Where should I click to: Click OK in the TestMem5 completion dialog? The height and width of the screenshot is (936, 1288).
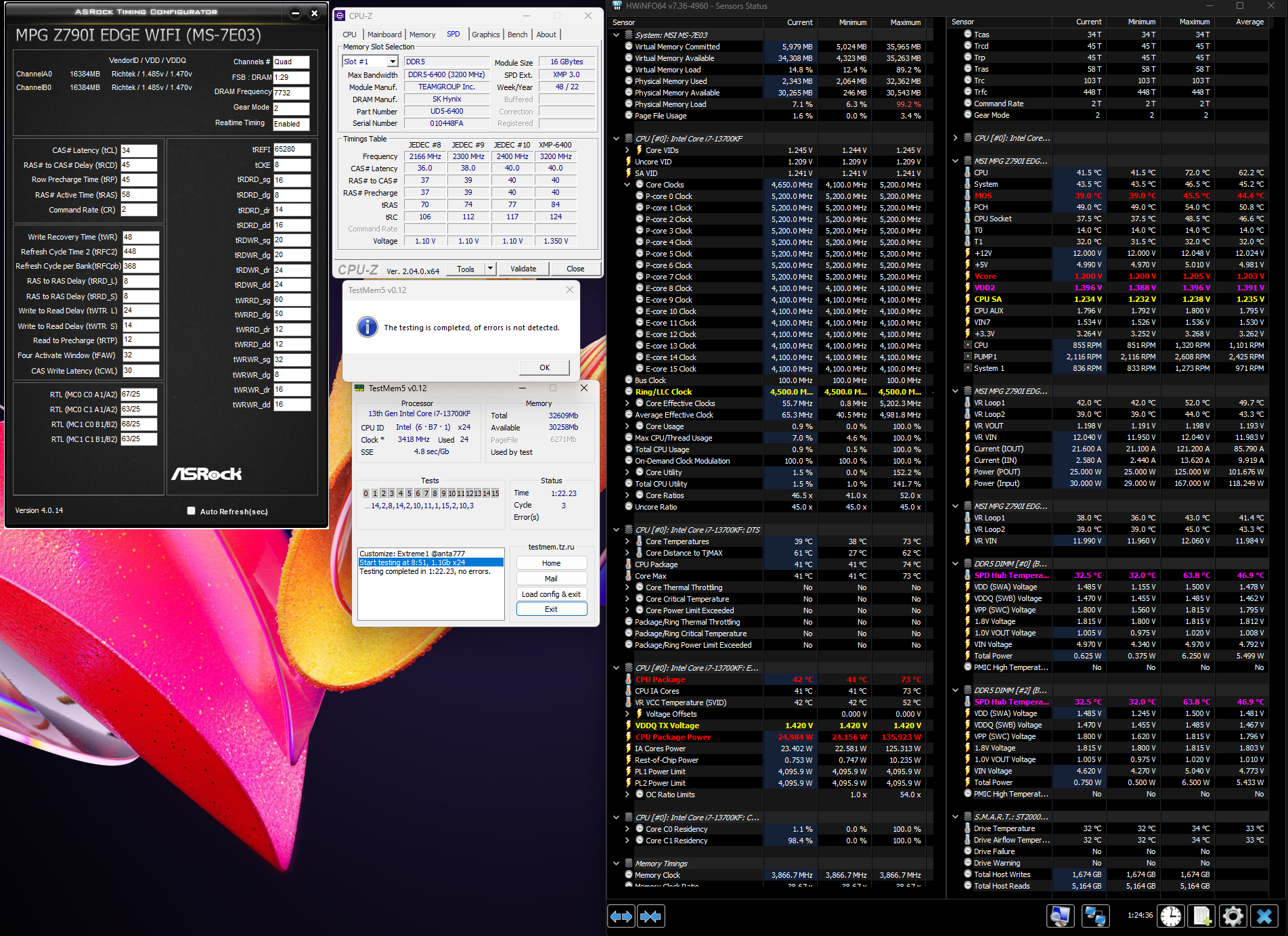coord(544,367)
